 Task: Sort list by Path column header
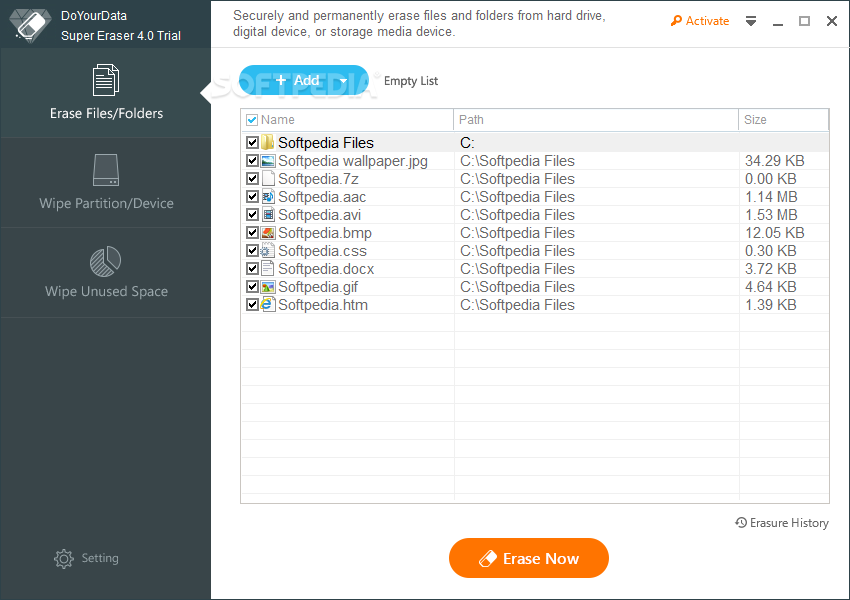[x=596, y=120]
